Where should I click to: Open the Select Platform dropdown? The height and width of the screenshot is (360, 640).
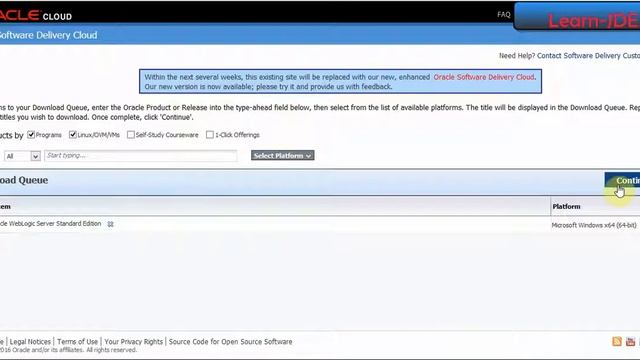point(282,156)
